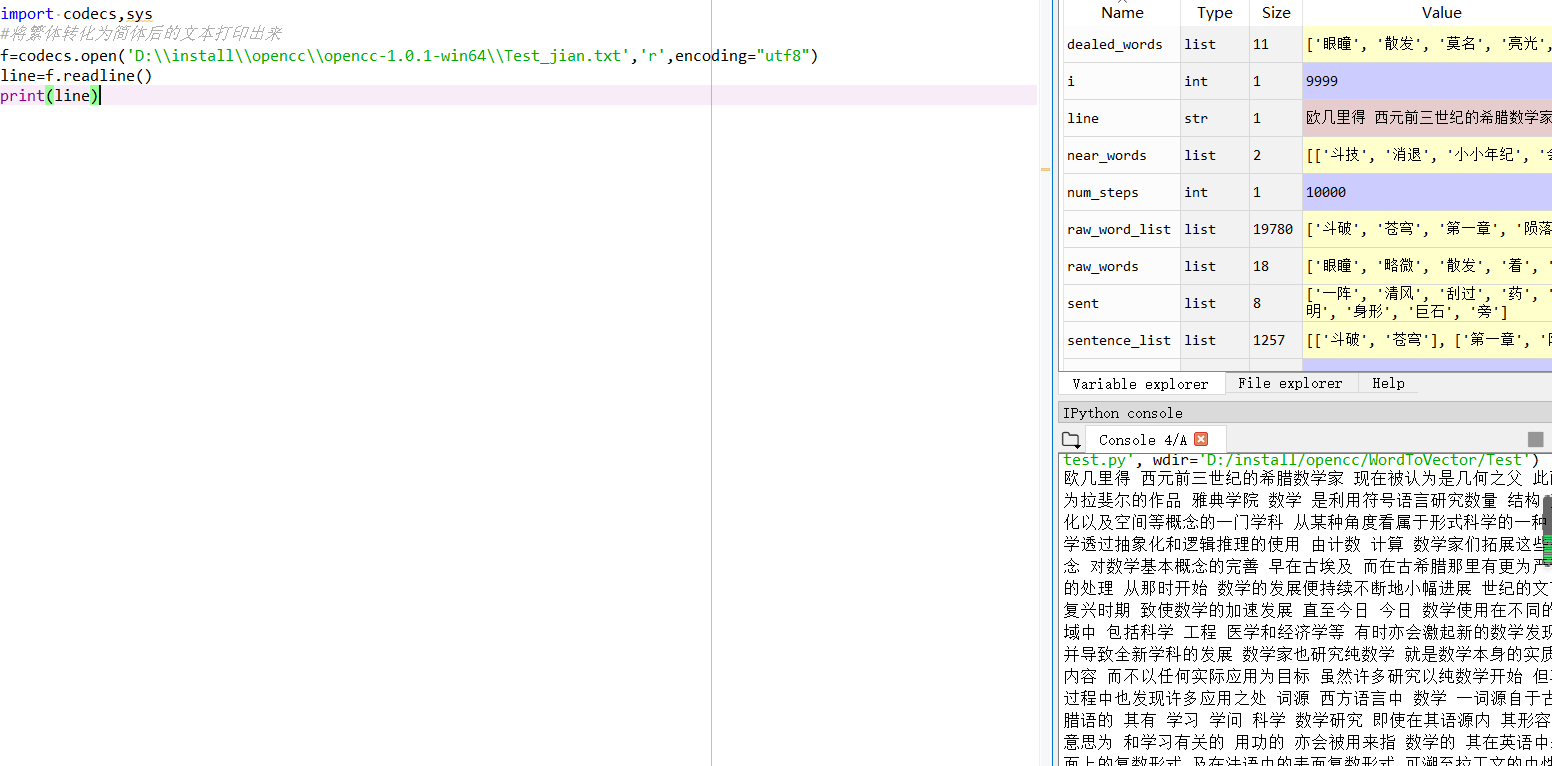Click the gray stop kernel square button

click(1535, 440)
